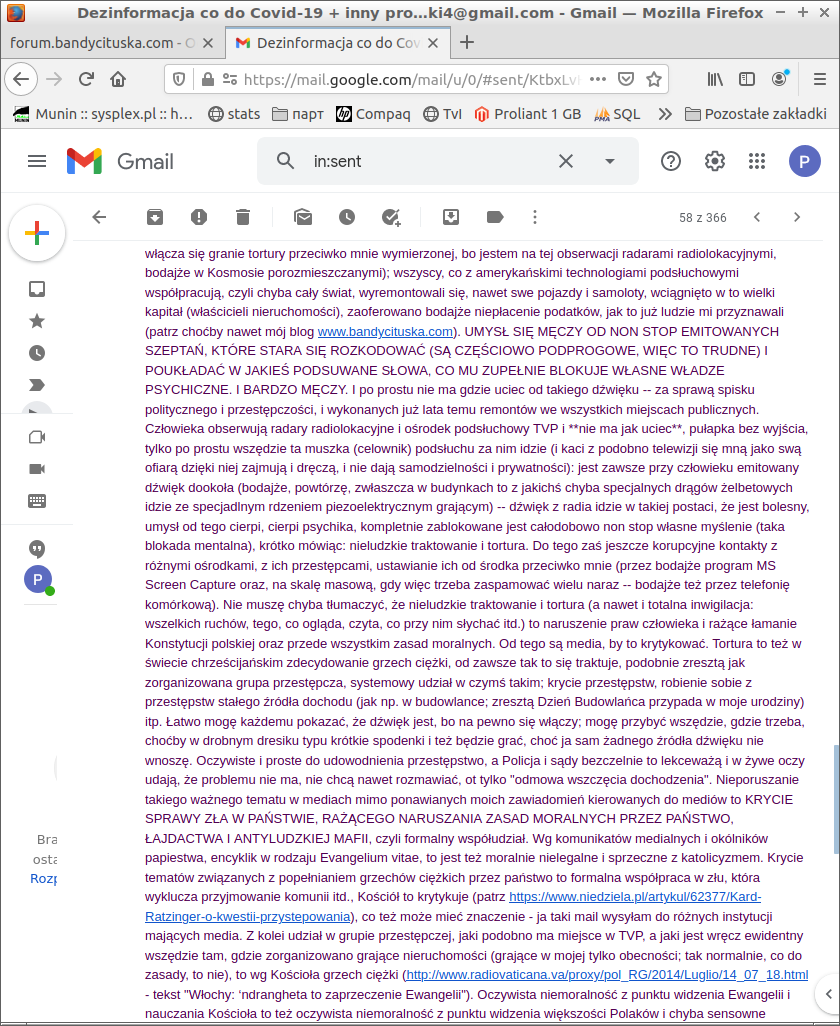Open Gmail Help
Screen dimensions: 840x1026
(x=671, y=161)
